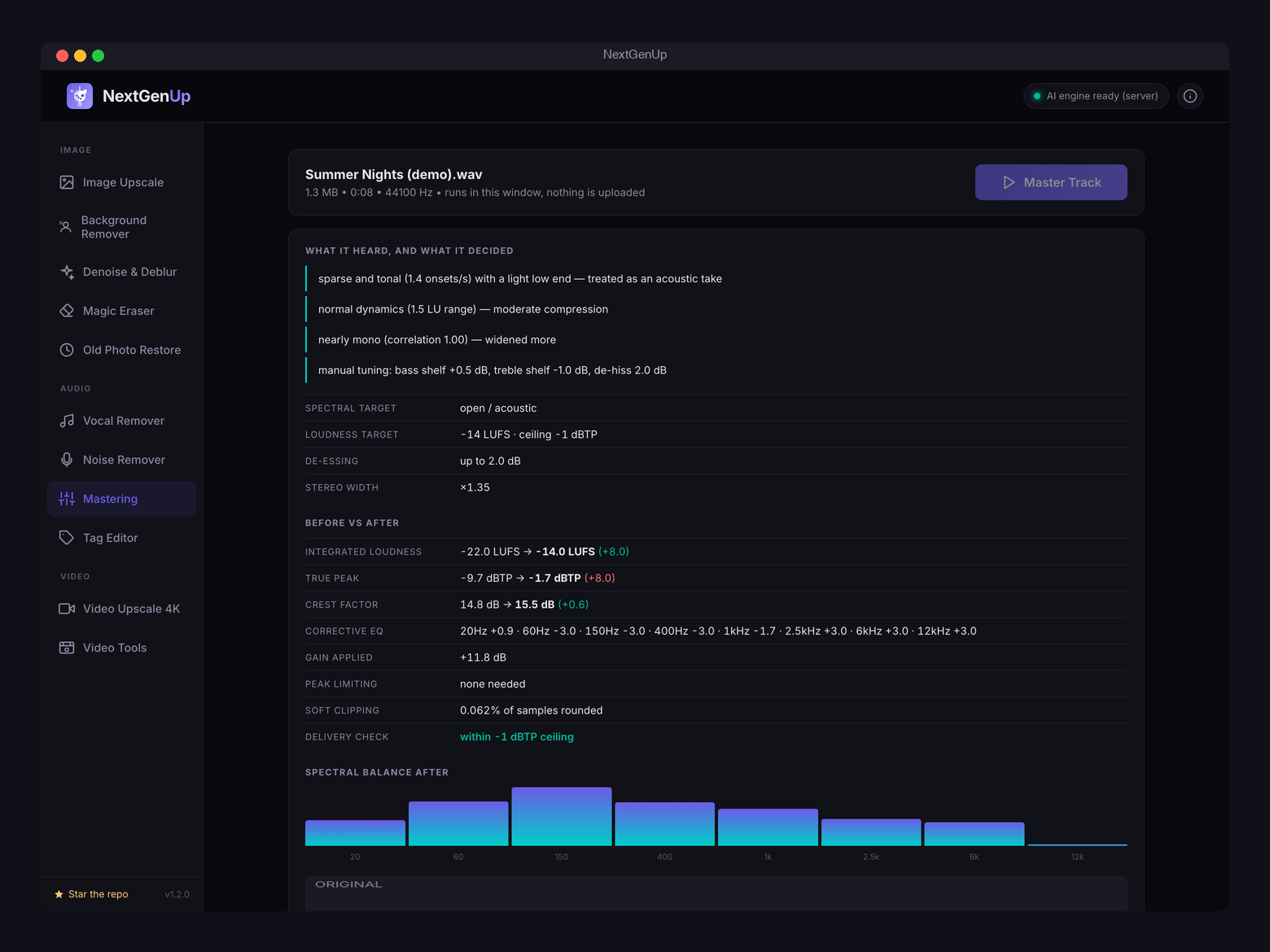Click the within -1 dBTP ceiling result
This screenshot has width=1270, height=952.
coord(517,736)
